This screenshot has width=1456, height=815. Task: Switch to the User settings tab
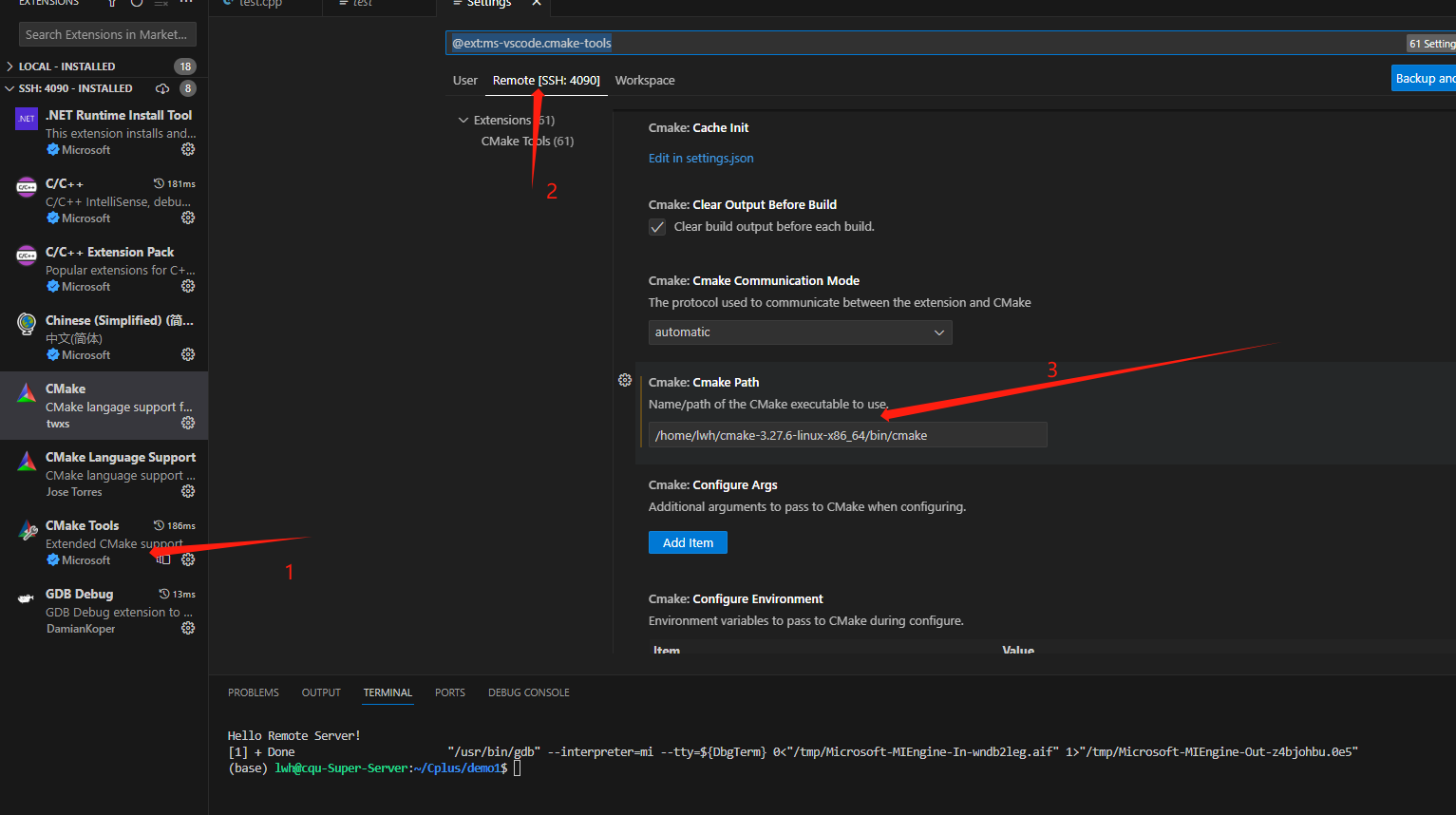click(x=465, y=81)
